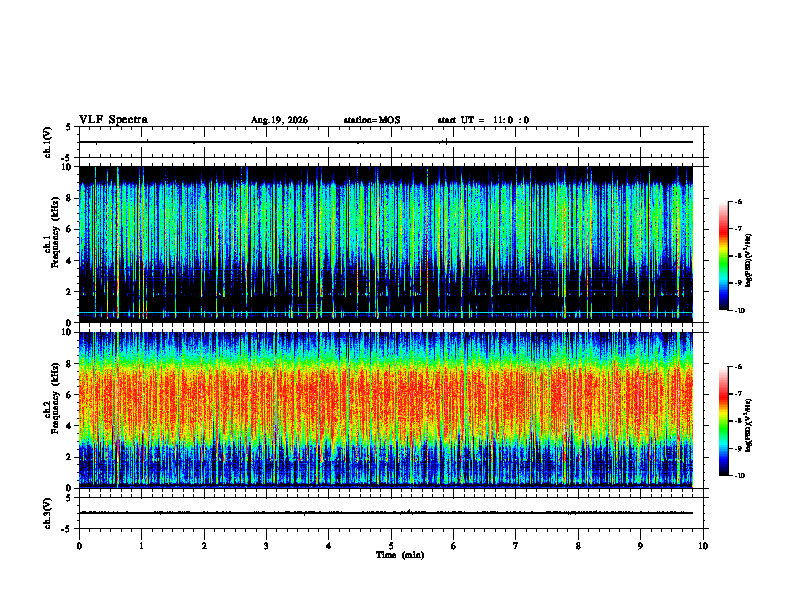Screen dimensions: 792x612
Task: Click the red band in the ch.2 spectrogram
Action: pos(386,399)
